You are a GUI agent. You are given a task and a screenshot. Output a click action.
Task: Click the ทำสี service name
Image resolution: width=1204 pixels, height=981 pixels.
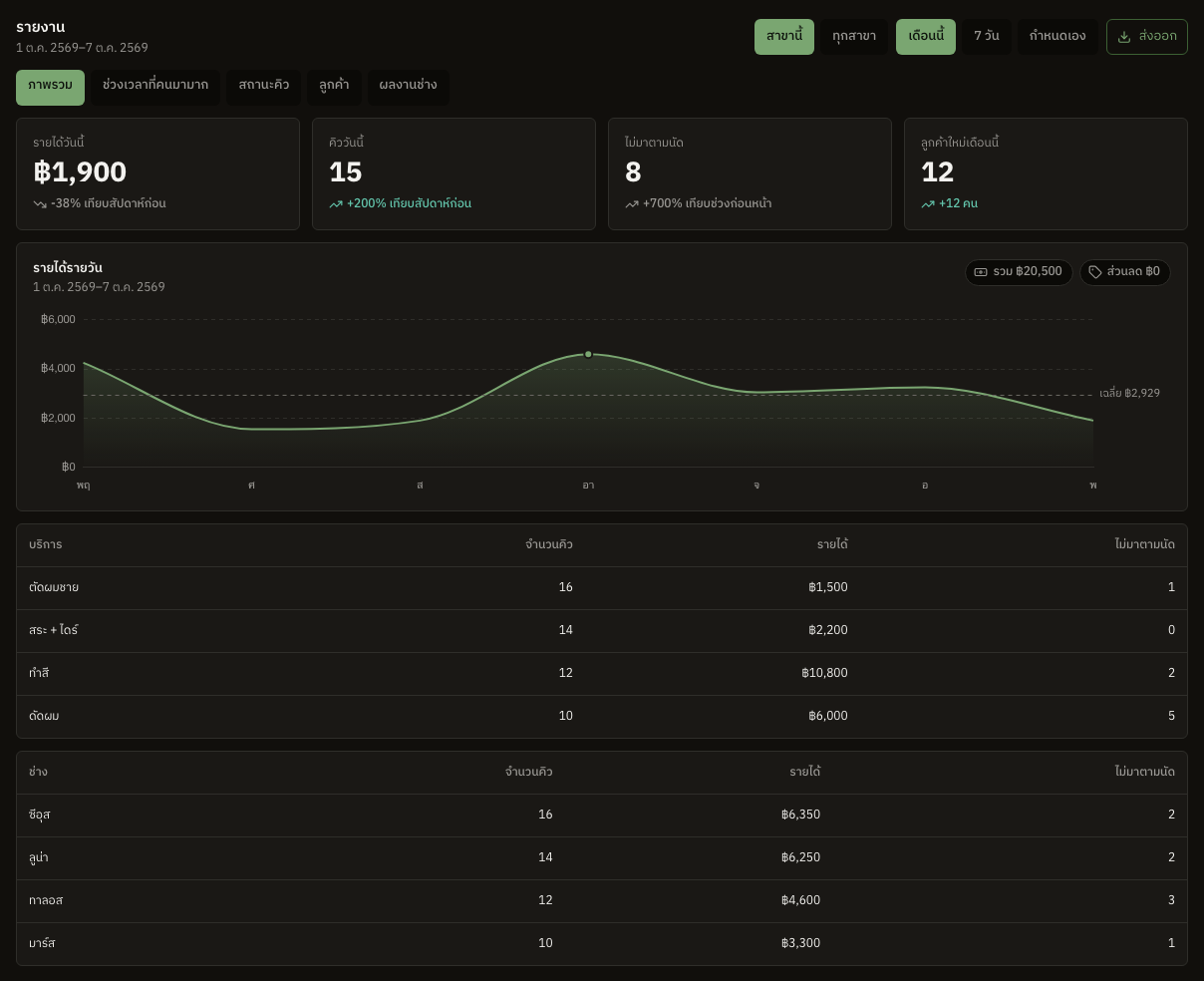tap(39, 673)
